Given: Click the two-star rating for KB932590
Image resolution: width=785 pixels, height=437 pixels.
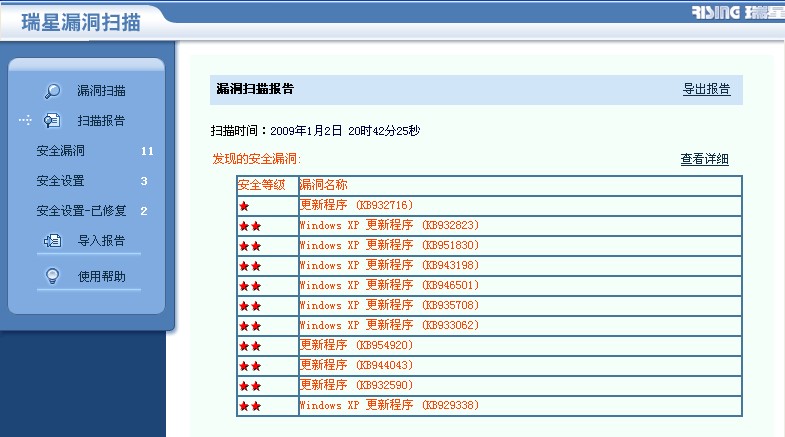Looking at the screenshot, I should tap(250, 386).
